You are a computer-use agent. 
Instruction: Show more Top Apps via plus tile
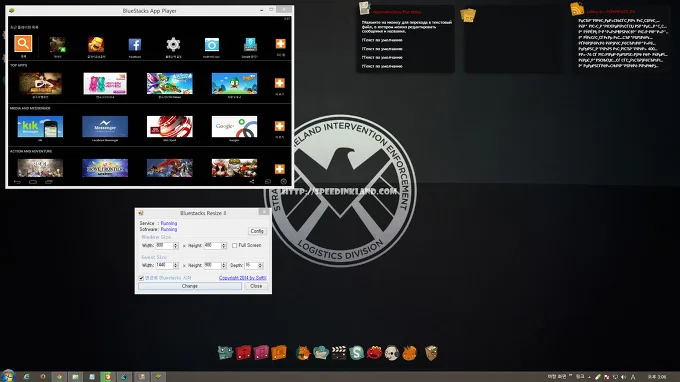pos(280,83)
